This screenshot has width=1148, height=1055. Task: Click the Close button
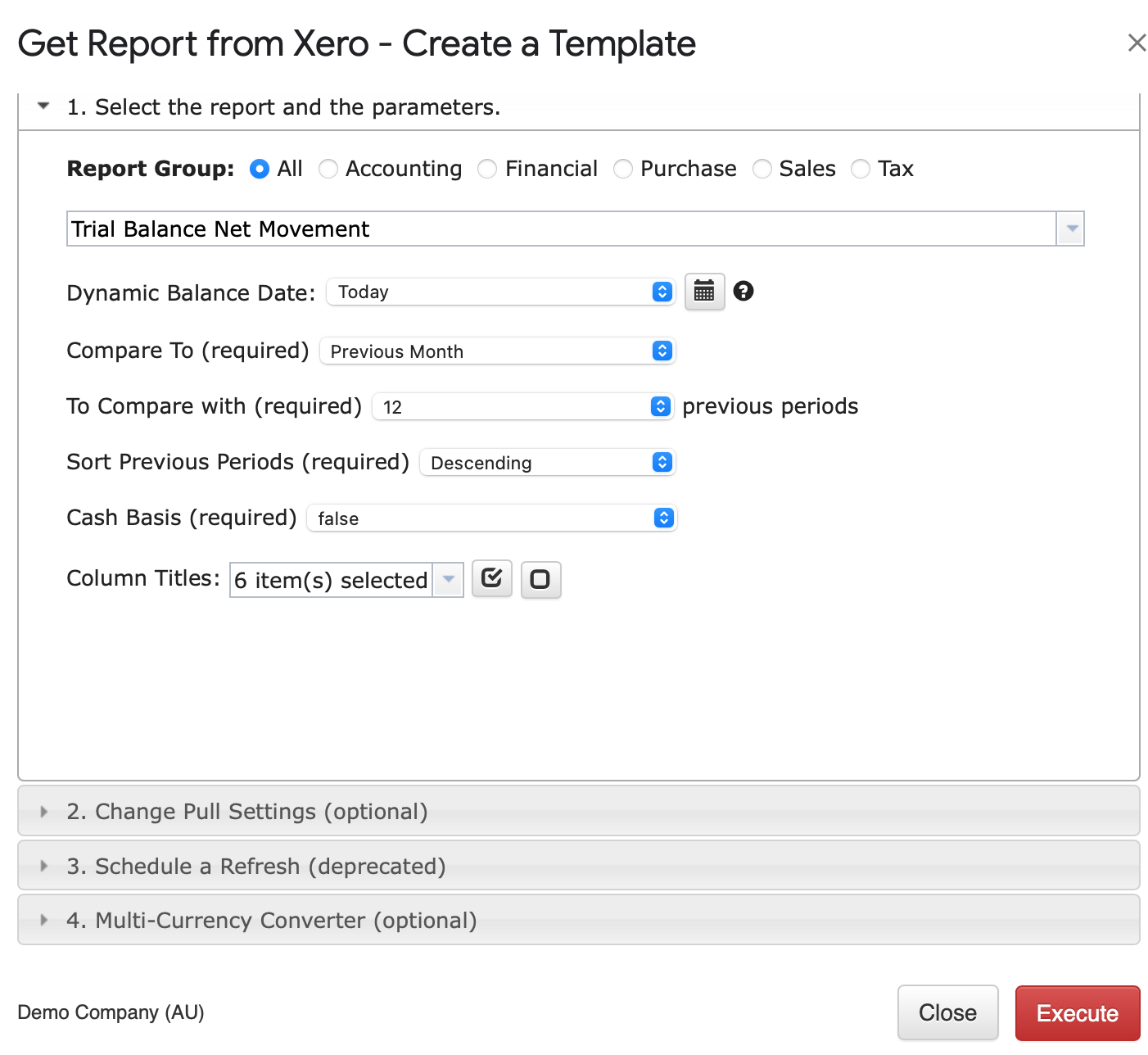947,1013
